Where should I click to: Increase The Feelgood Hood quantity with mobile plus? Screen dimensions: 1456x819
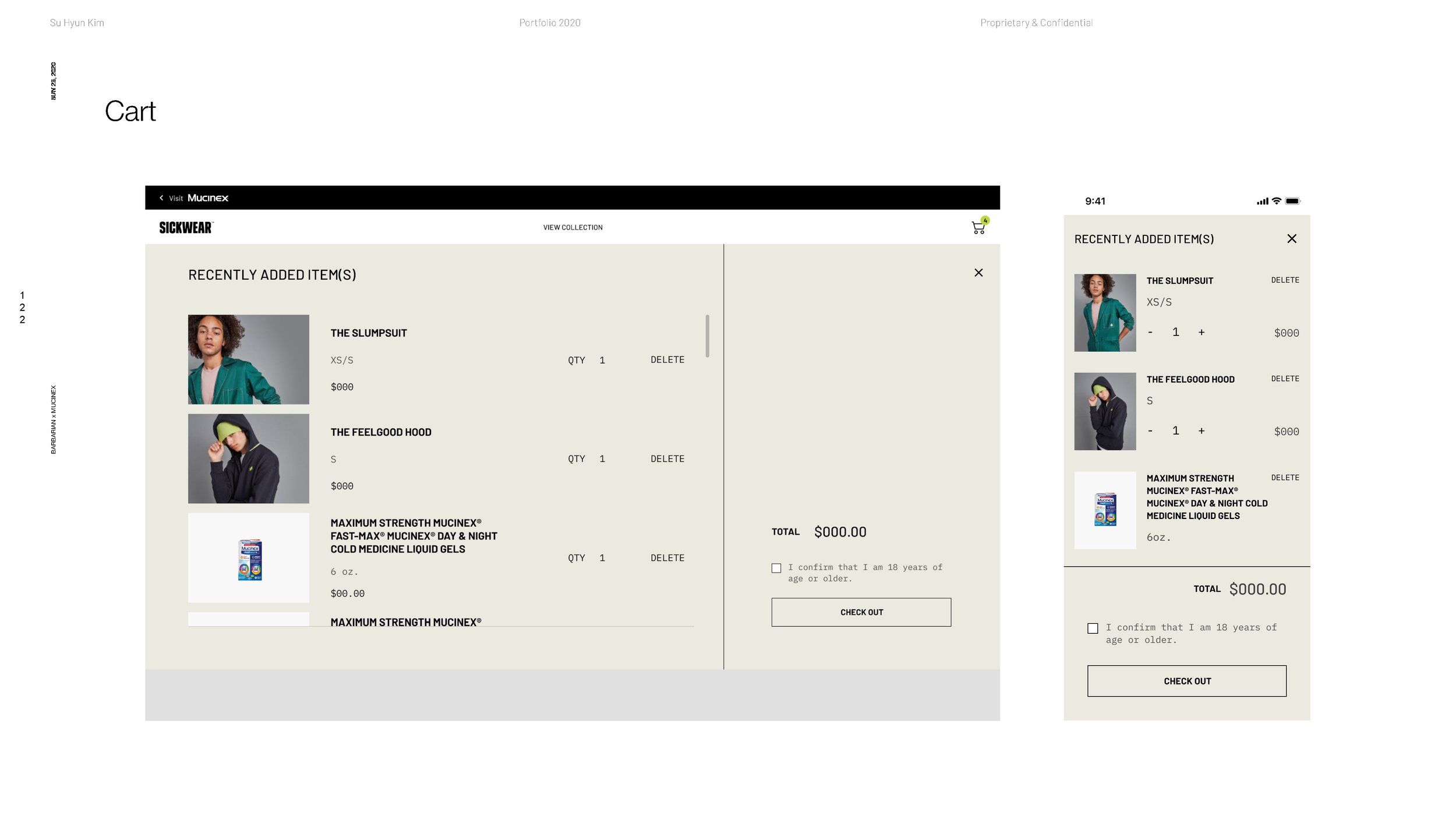tap(1201, 431)
